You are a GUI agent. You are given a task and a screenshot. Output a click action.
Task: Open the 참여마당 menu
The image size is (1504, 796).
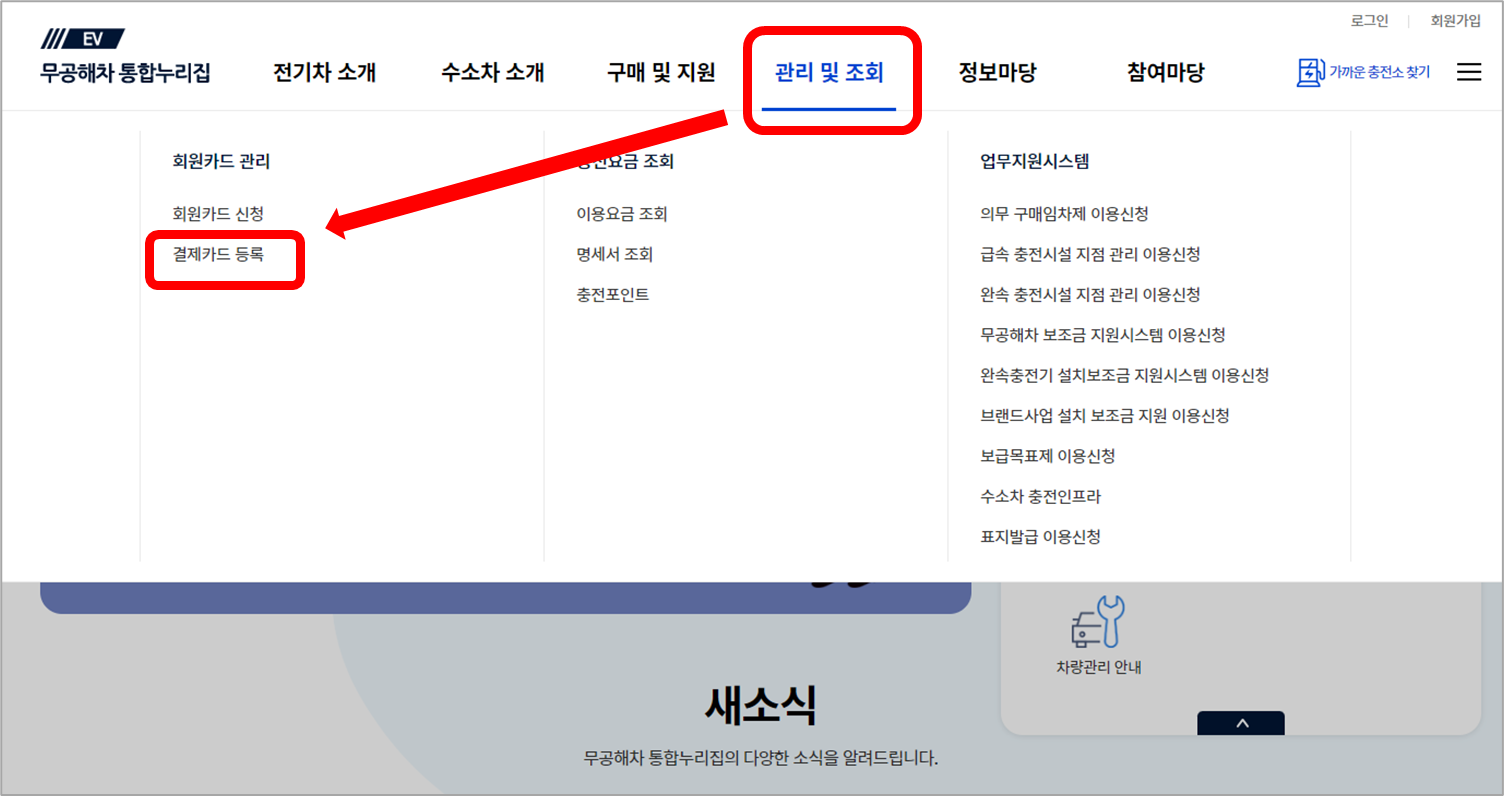click(1165, 73)
